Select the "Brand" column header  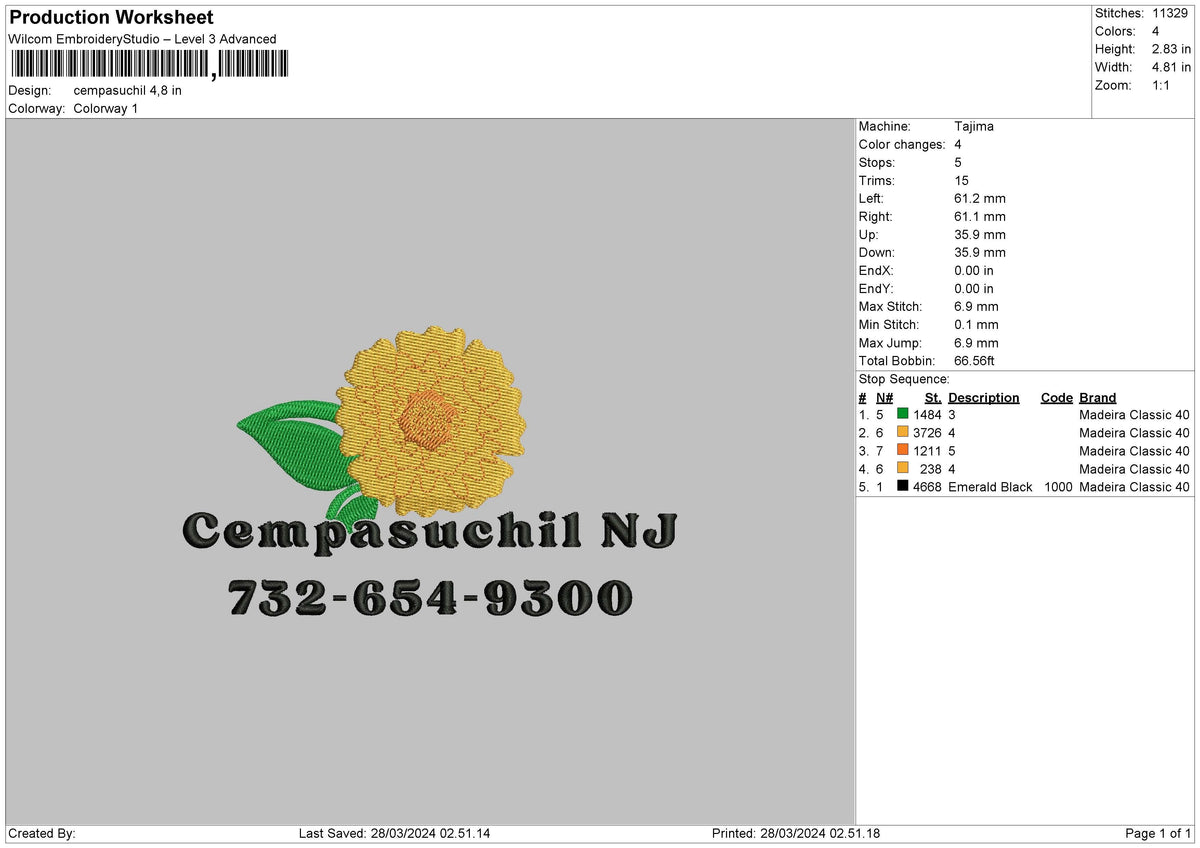pyautogui.click(x=1098, y=398)
